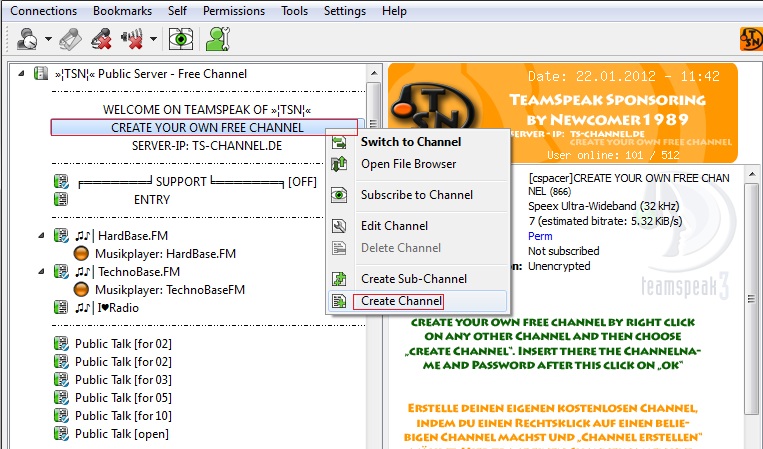The height and width of the screenshot is (449, 763).
Task: Click the bookmarks tag toolbar icon
Action: pyautogui.click(x=71, y=39)
